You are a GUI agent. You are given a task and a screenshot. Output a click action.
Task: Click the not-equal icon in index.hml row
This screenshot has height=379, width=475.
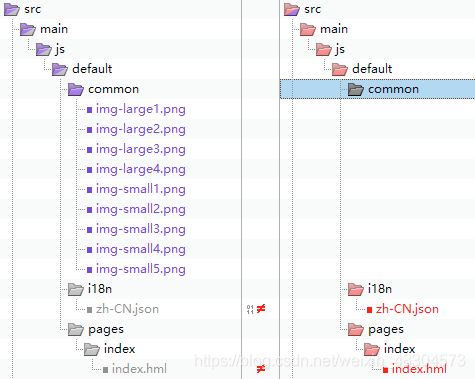(x=261, y=369)
